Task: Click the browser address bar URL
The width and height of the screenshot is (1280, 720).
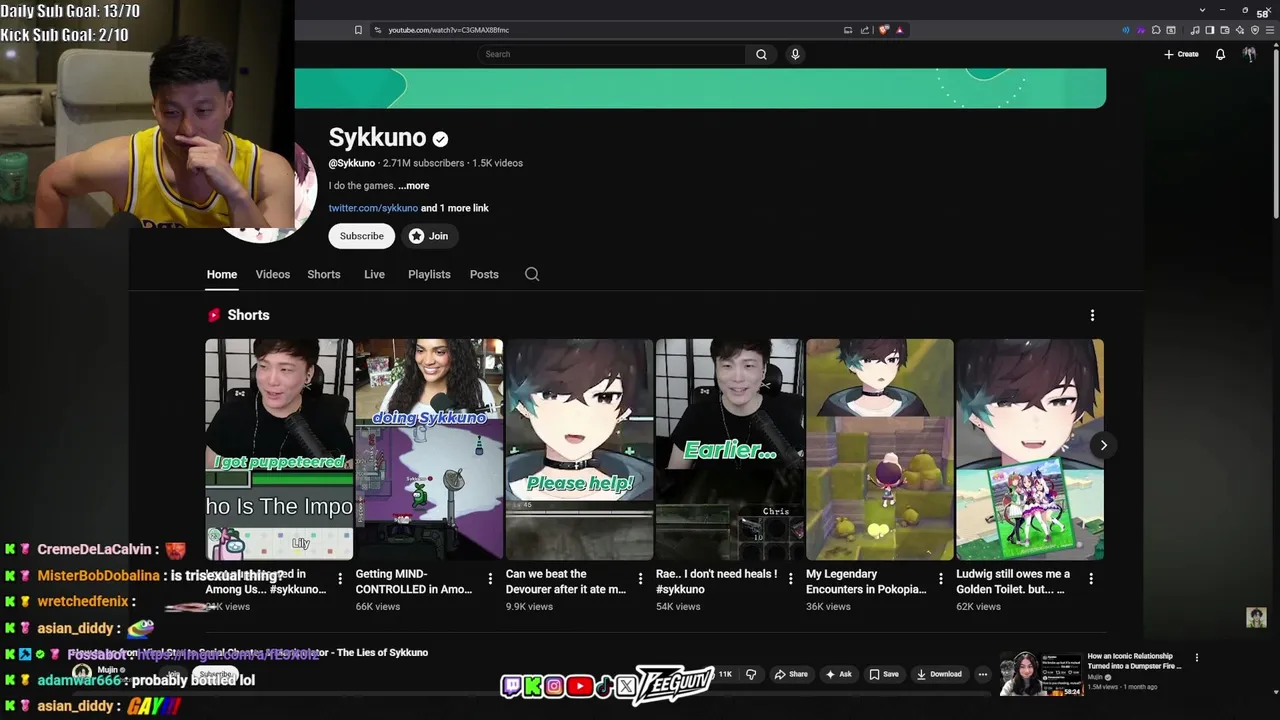Action: [x=448, y=30]
